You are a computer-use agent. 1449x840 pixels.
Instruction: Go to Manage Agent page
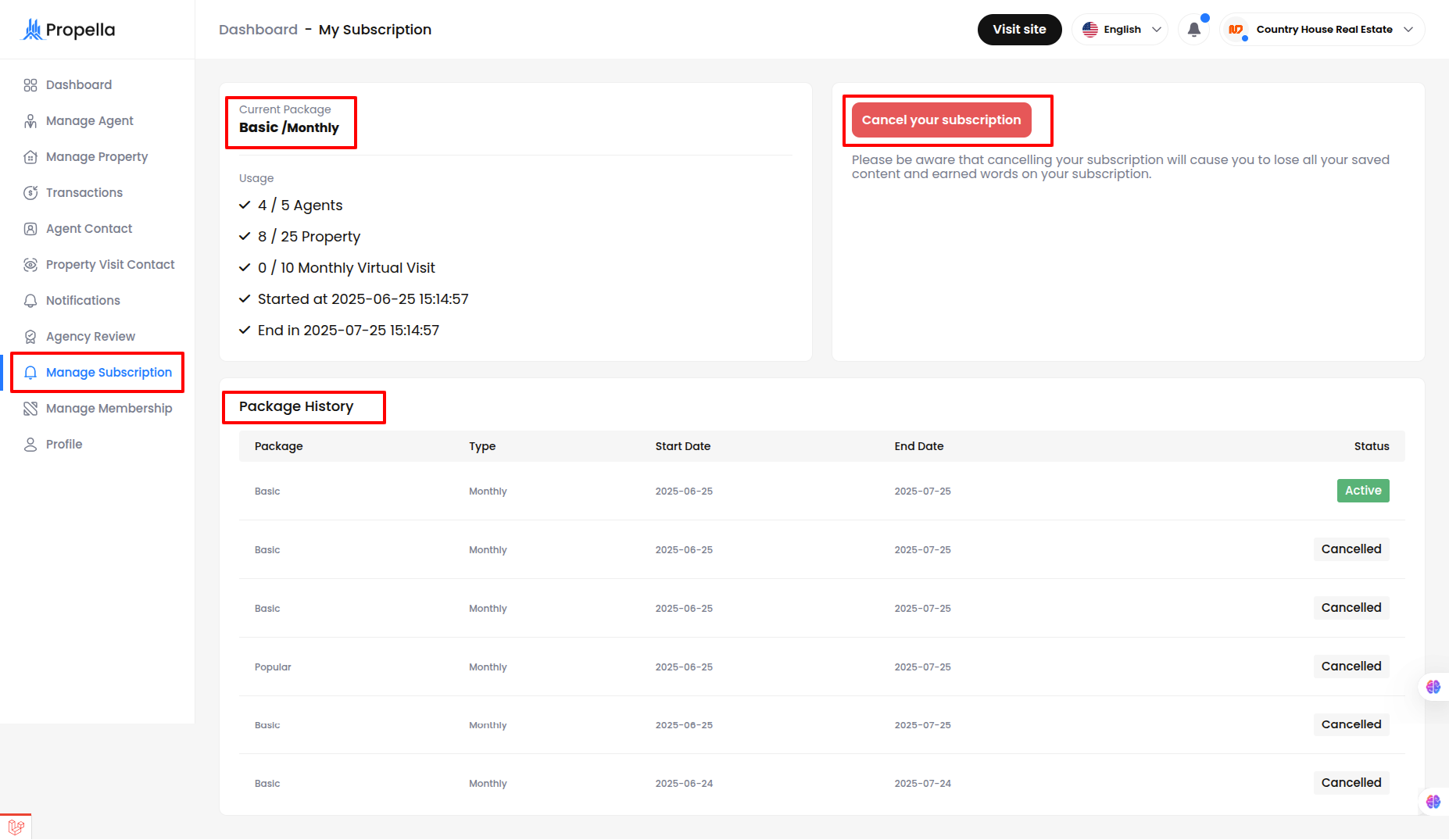pos(90,121)
